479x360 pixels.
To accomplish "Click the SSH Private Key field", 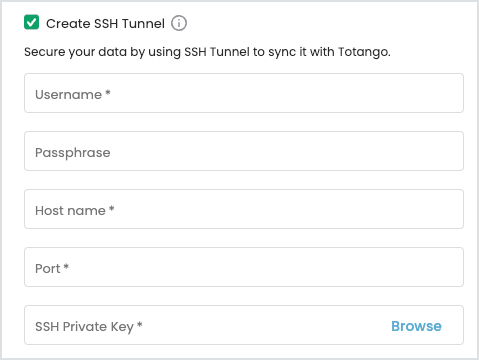I will (x=244, y=325).
